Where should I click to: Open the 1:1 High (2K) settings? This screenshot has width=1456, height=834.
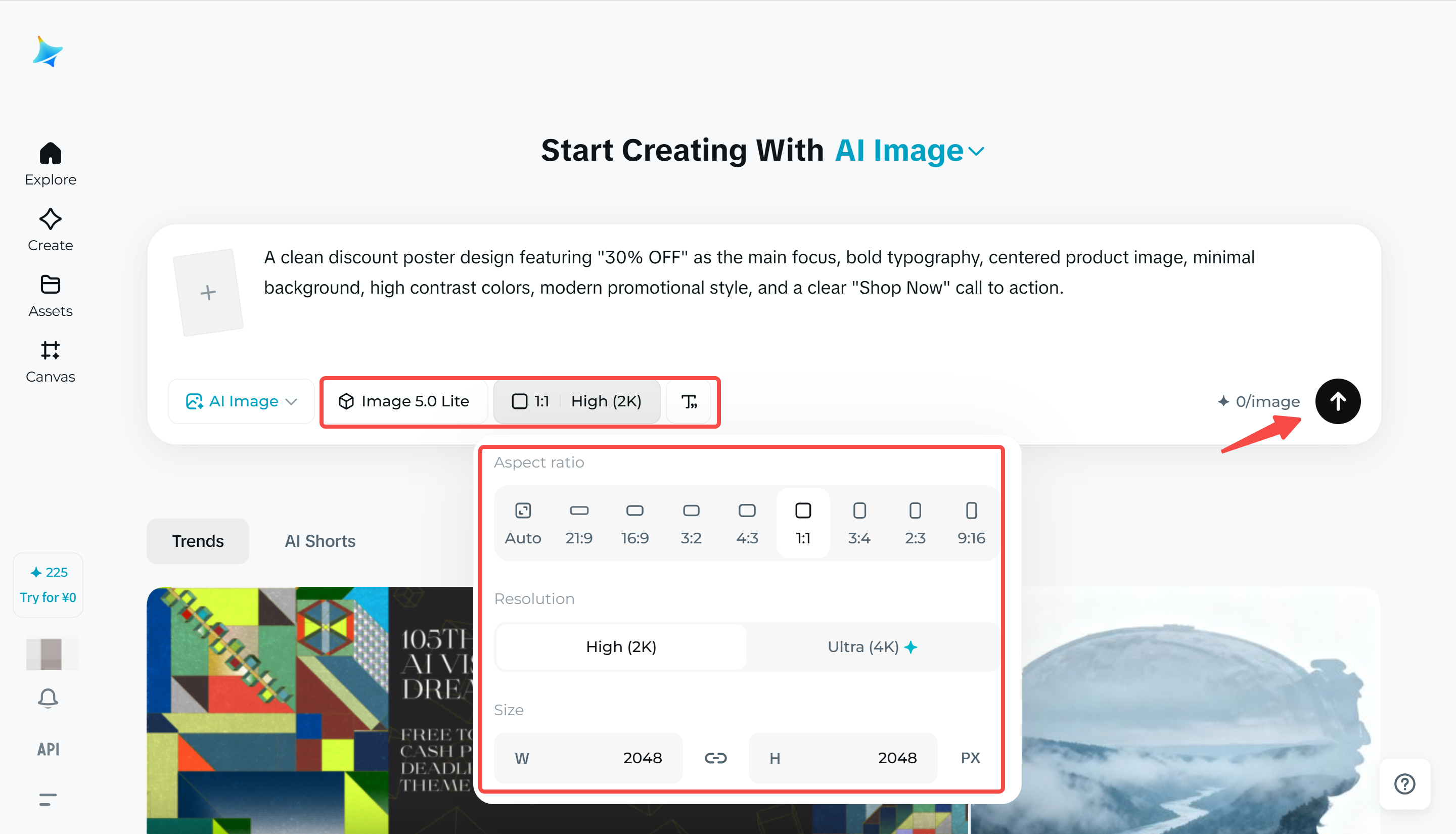pos(576,401)
